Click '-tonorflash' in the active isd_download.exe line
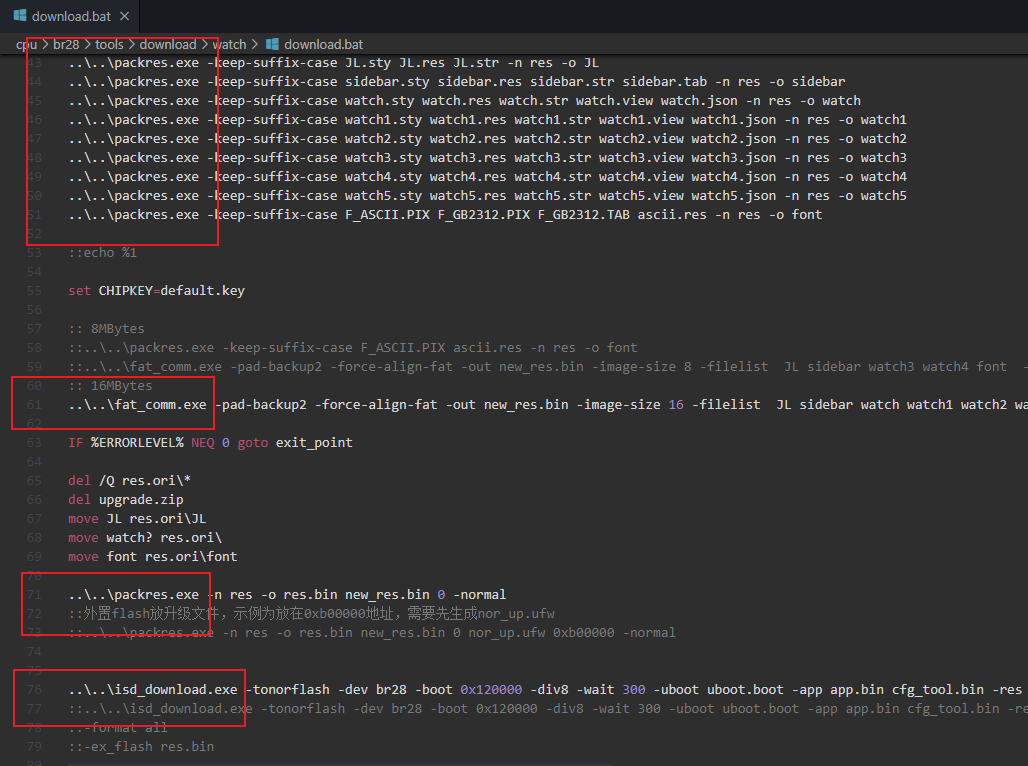The width and height of the screenshot is (1028, 766). [287, 690]
